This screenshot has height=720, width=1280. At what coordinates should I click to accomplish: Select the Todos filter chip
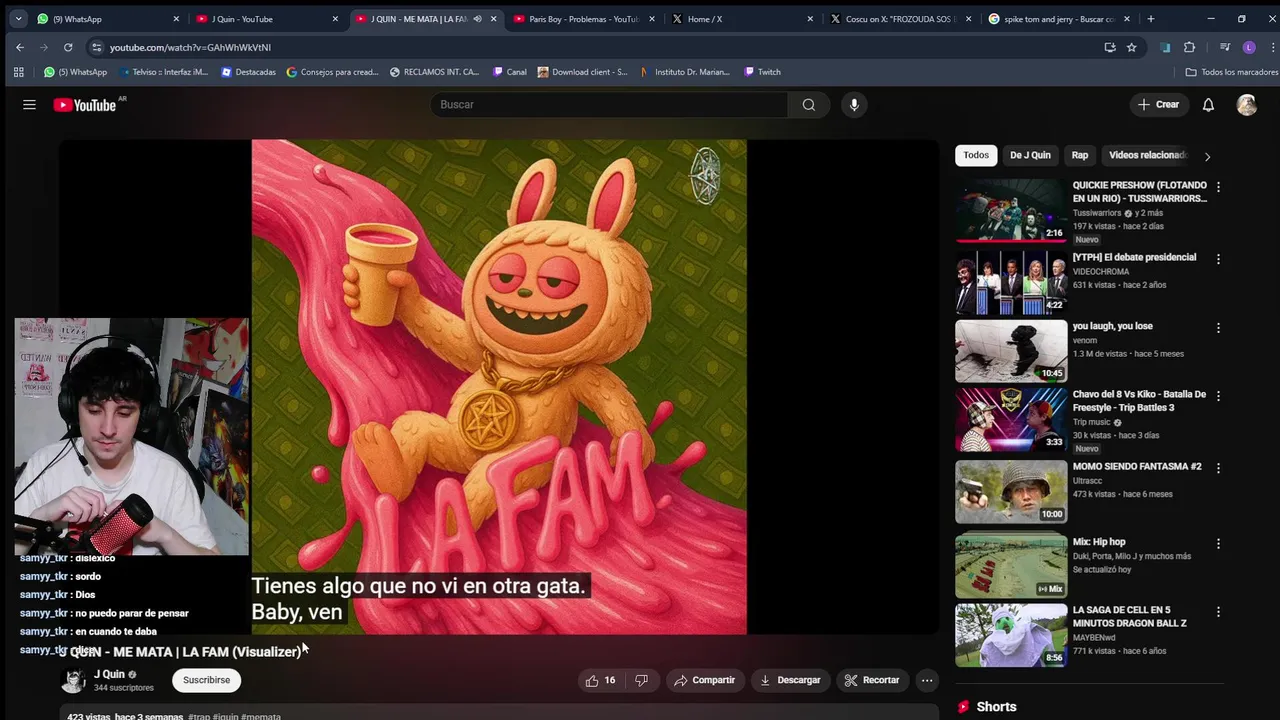coord(976,155)
